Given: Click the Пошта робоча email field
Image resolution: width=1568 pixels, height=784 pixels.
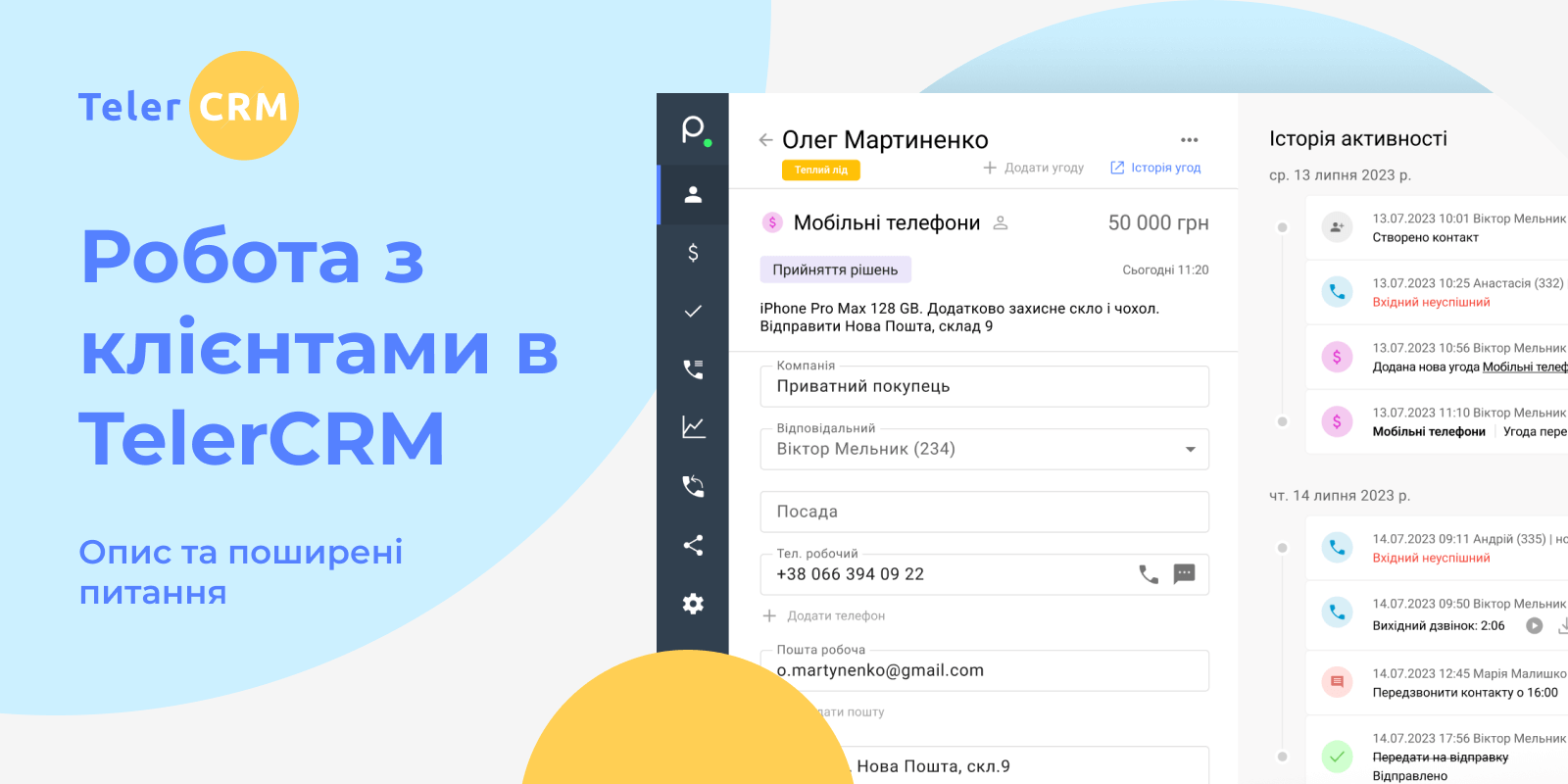Looking at the screenshot, I should point(984,670).
